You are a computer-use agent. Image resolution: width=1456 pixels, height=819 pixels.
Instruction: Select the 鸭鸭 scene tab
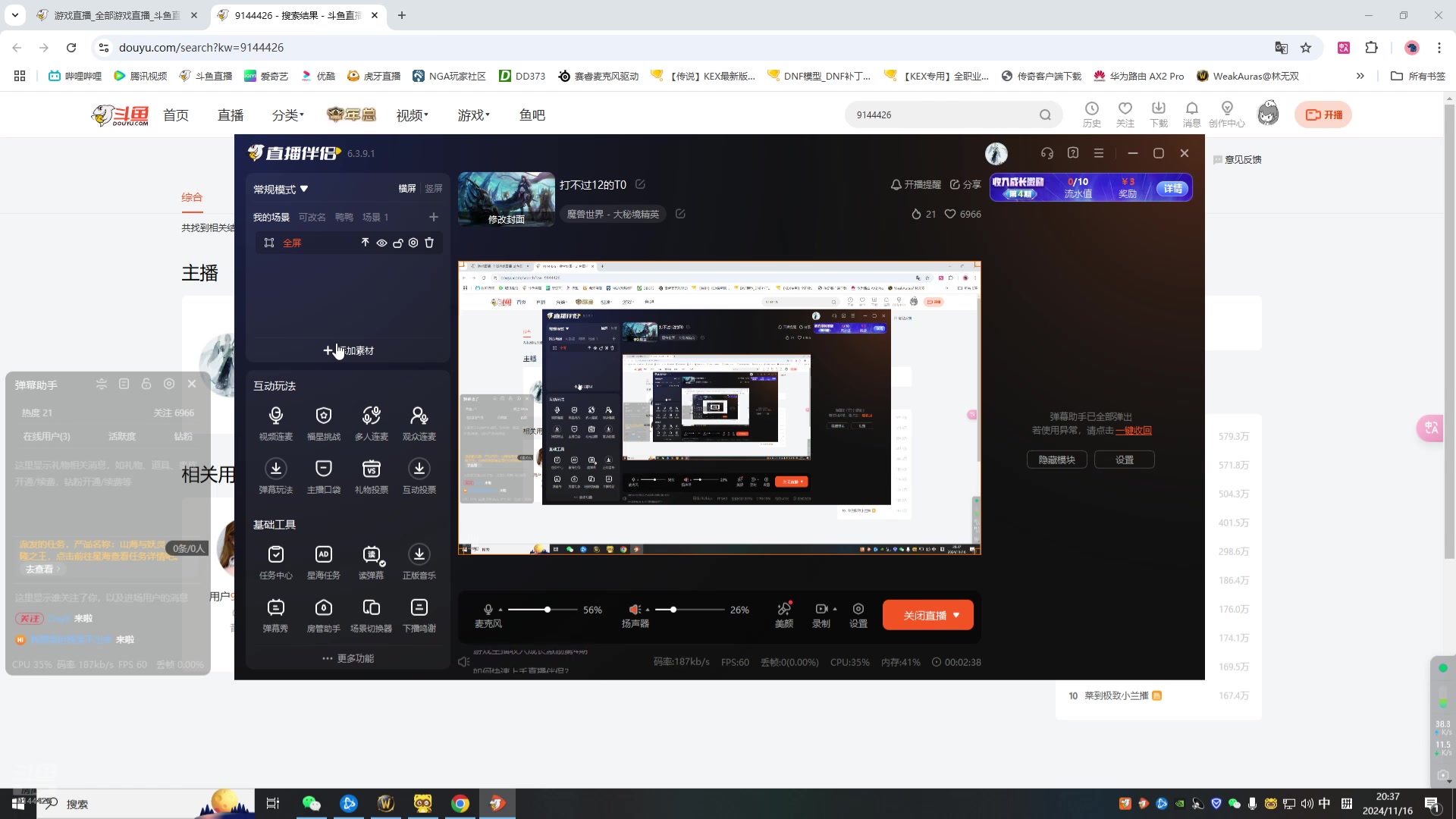[344, 217]
